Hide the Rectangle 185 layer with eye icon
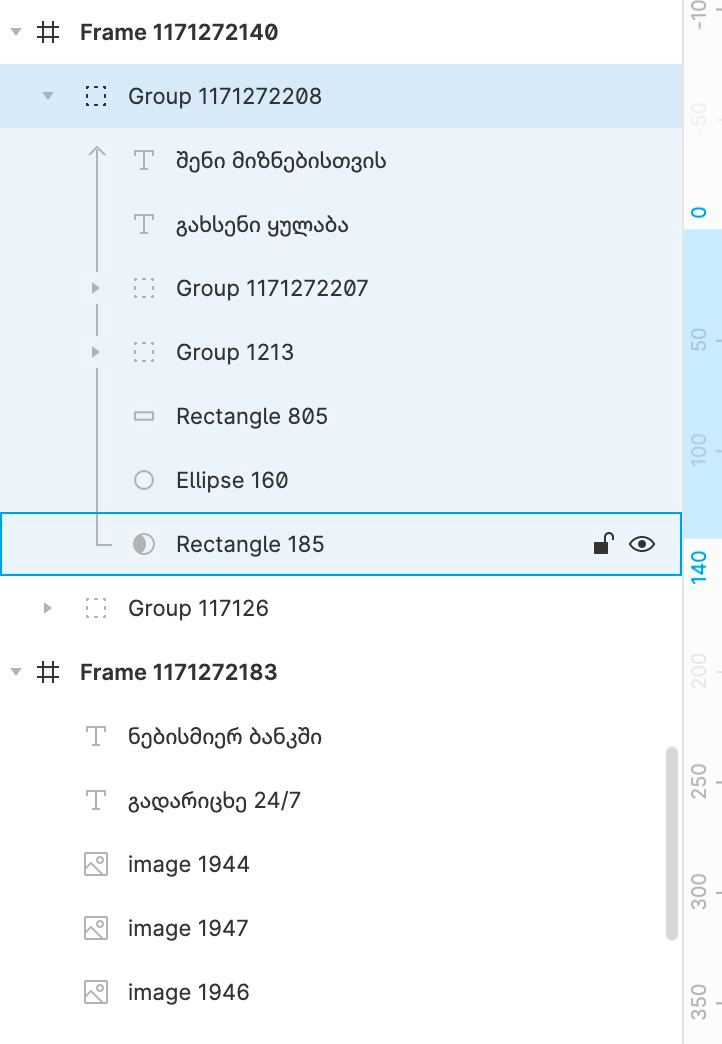Image resolution: width=722 pixels, height=1044 pixels. [x=642, y=544]
